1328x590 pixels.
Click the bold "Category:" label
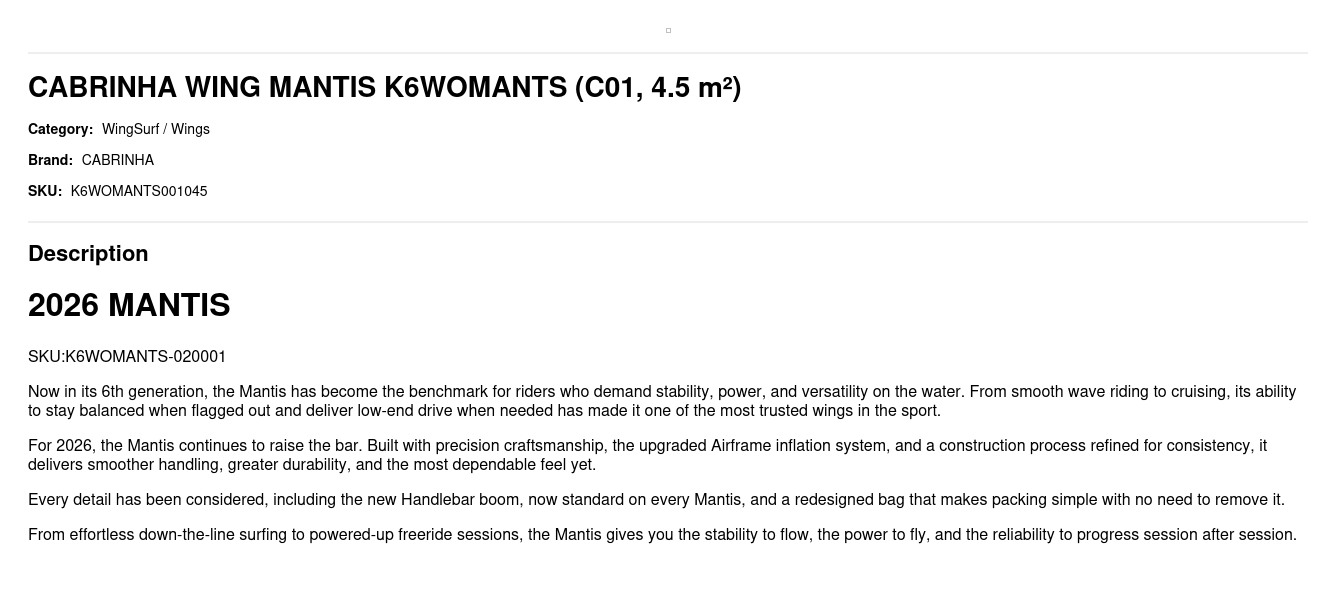click(x=60, y=129)
